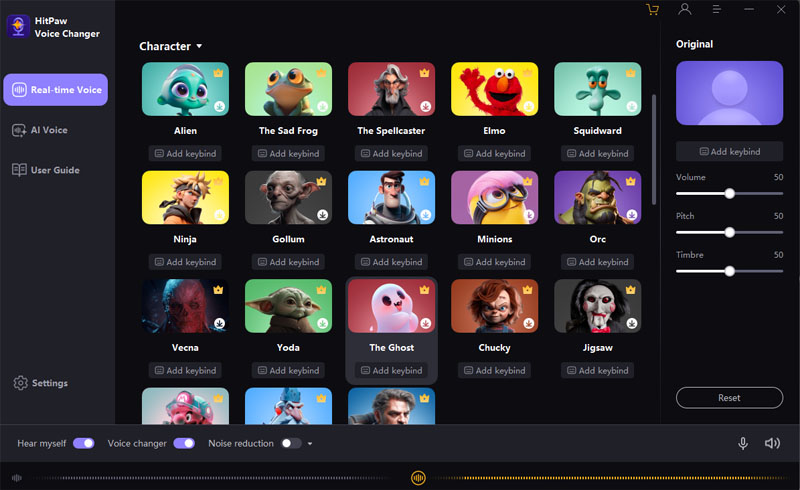Viewport: 800px width, 490px height.
Task: Click the Pitch slider handle
Action: (730, 232)
